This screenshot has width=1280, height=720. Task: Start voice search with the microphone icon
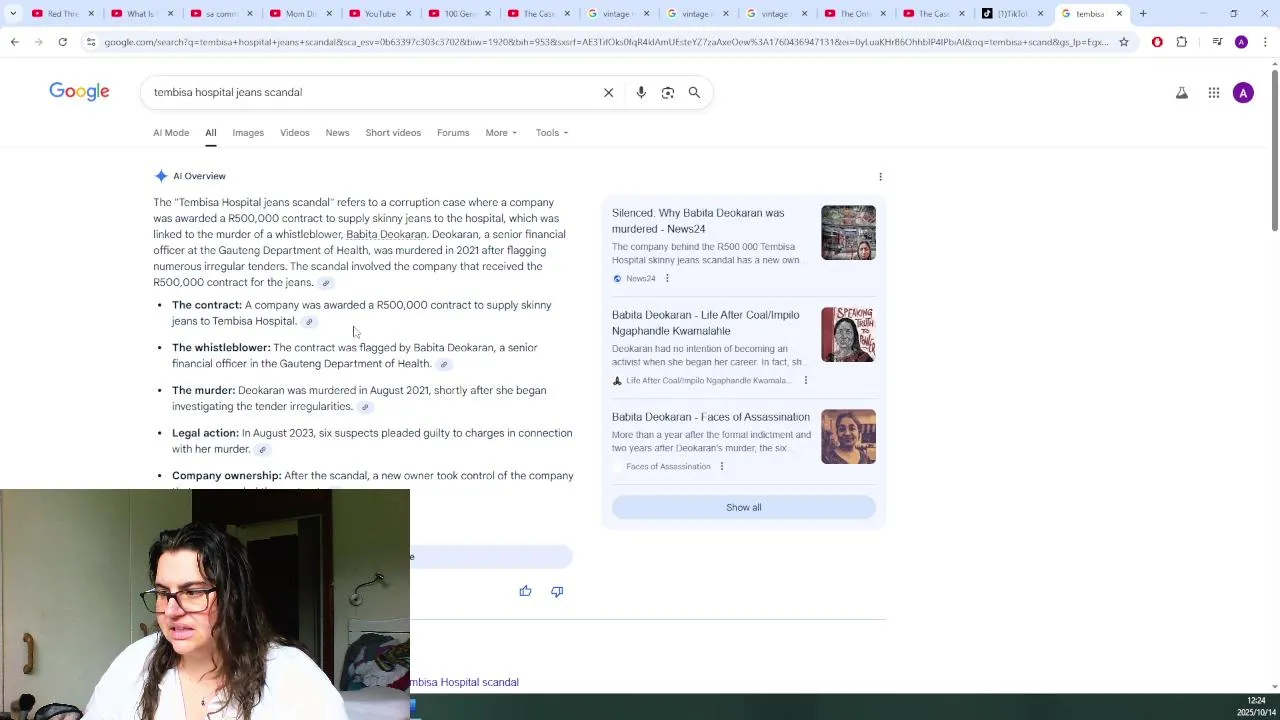coord(641,92)
